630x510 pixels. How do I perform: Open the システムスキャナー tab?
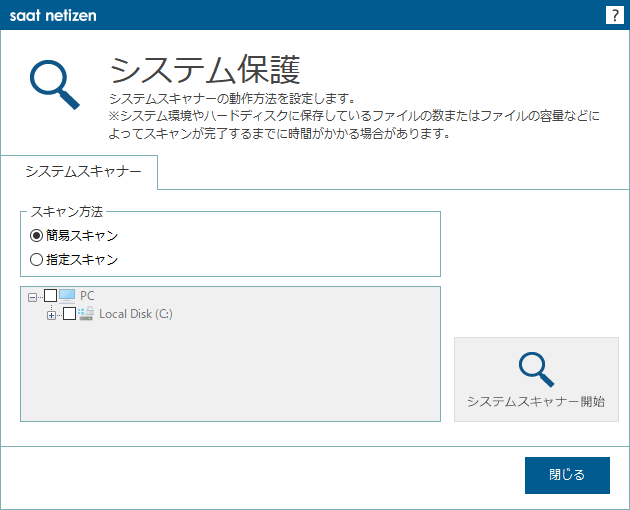coord(83,172)
